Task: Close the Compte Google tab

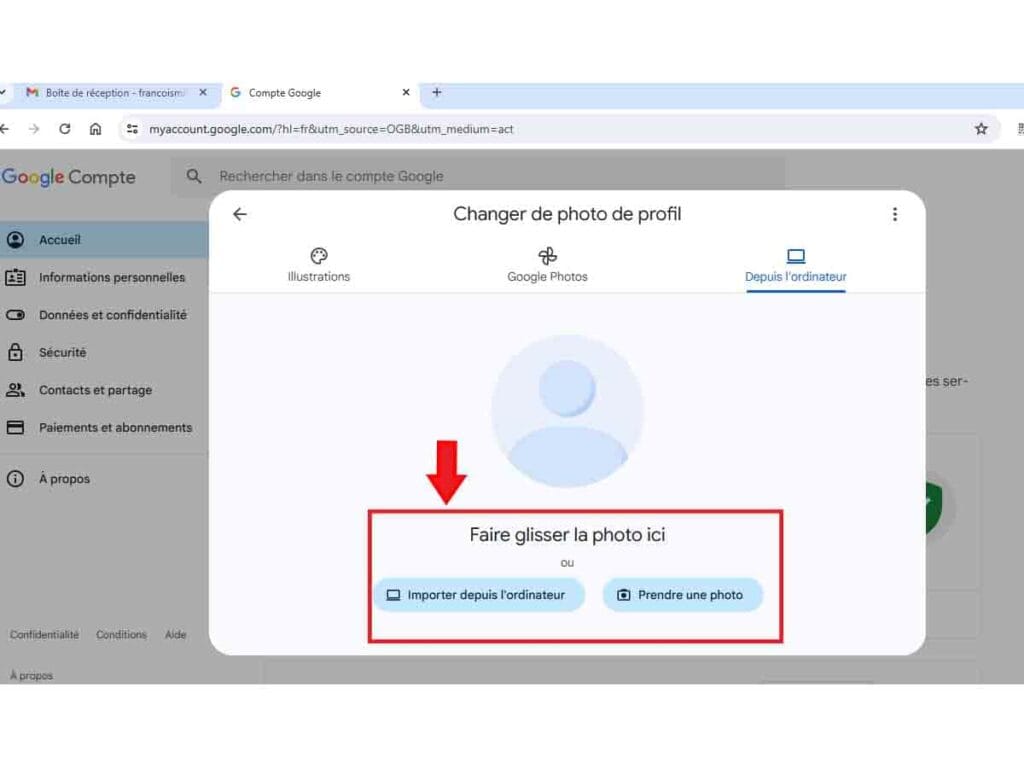Action: pyautogui.click(x=405, y=93)
